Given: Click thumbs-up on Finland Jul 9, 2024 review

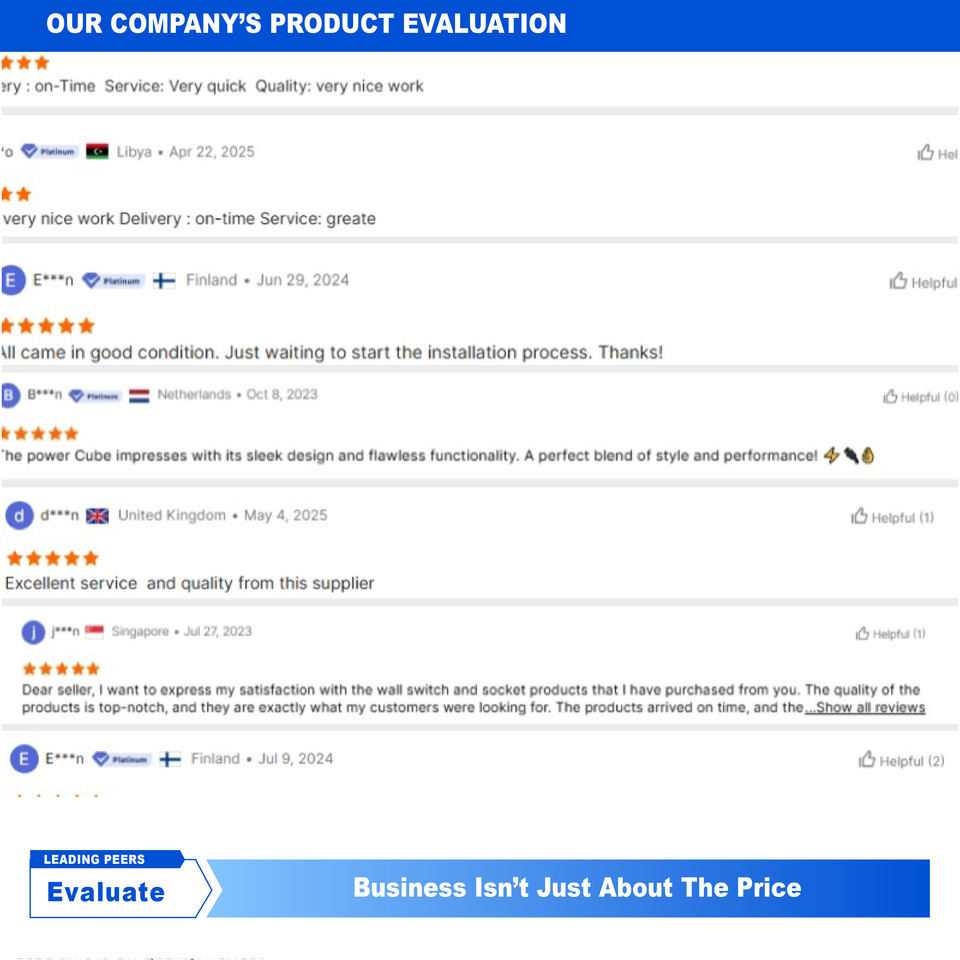Looking at the screenshot, I should click(x=867, y=761).
